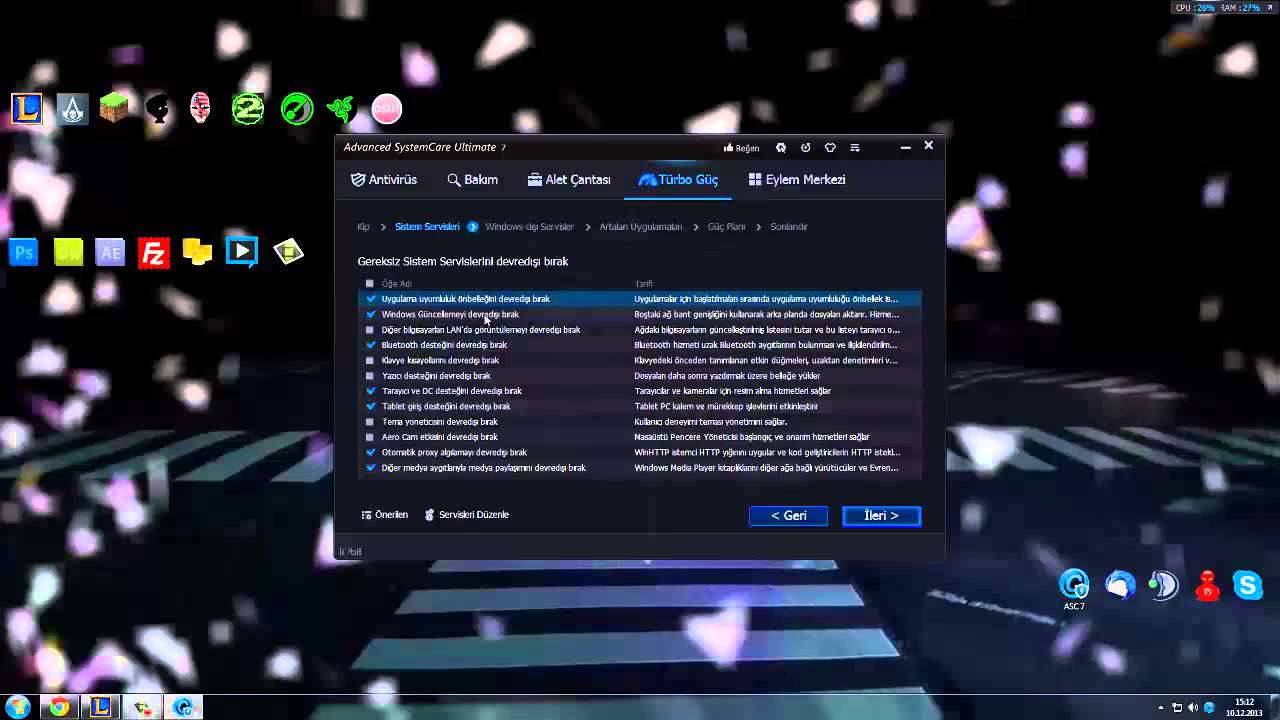Image resolution: width=1280 pixels, height=720 pixels.
Task: Check Diğer bilgisayarları LAN'da görüntülemeyi devredışı bırak
Action: coord(371,330)
